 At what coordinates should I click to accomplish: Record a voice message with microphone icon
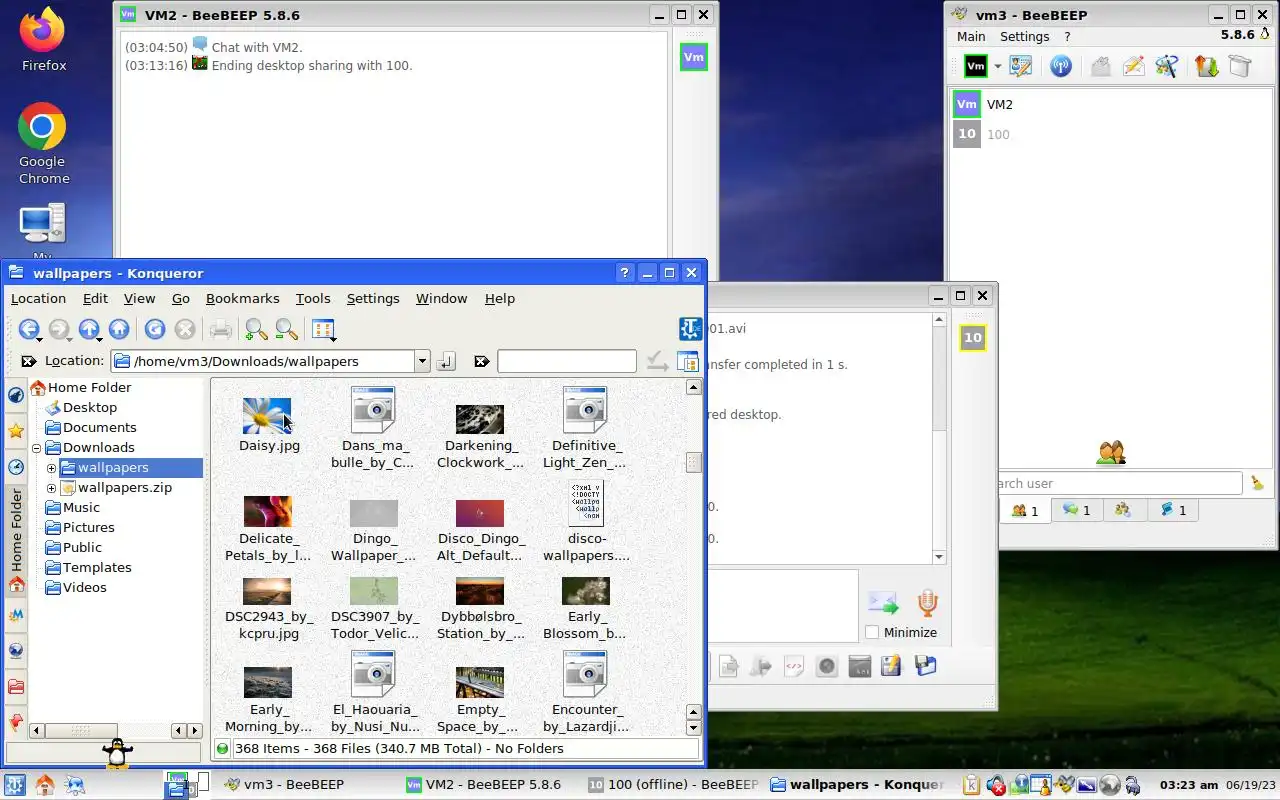(927, 603)
